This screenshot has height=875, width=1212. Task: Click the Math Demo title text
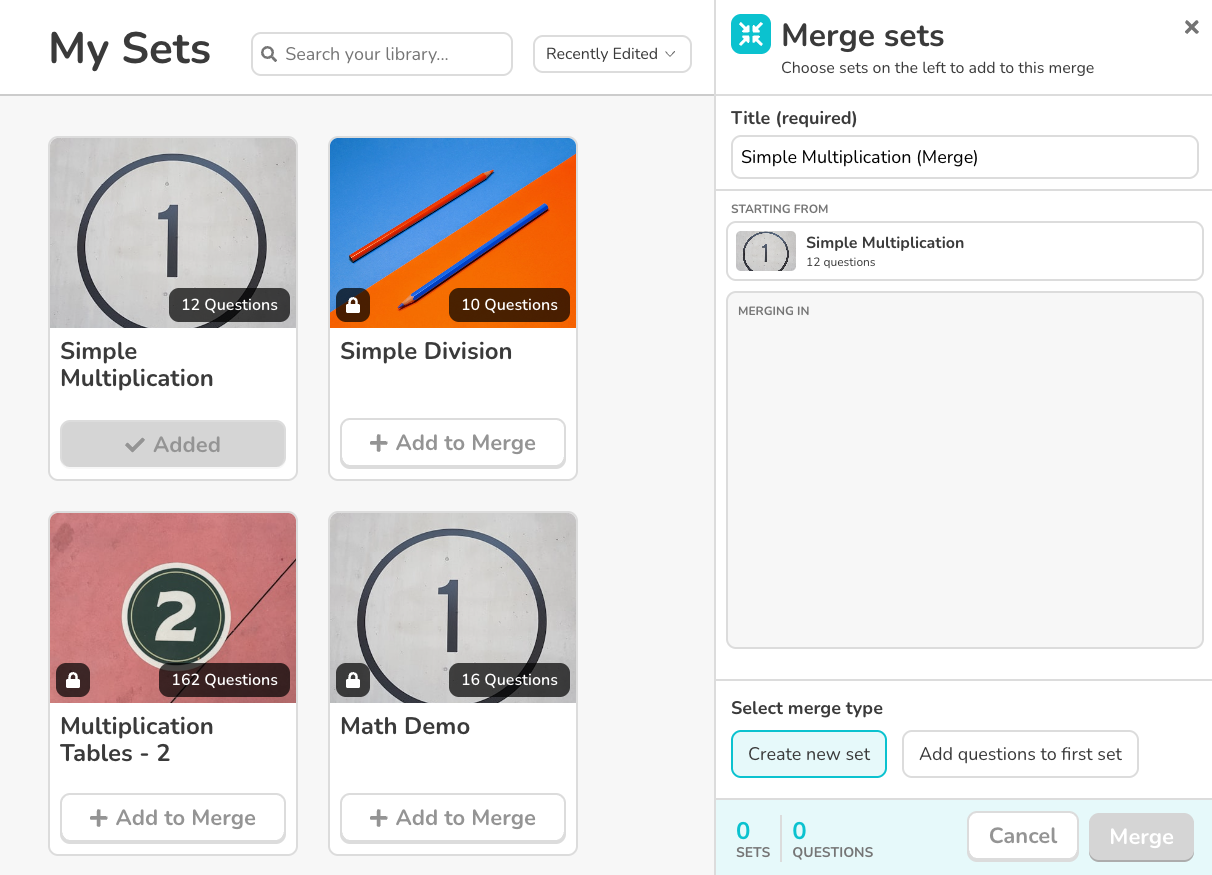pos(405,726)
